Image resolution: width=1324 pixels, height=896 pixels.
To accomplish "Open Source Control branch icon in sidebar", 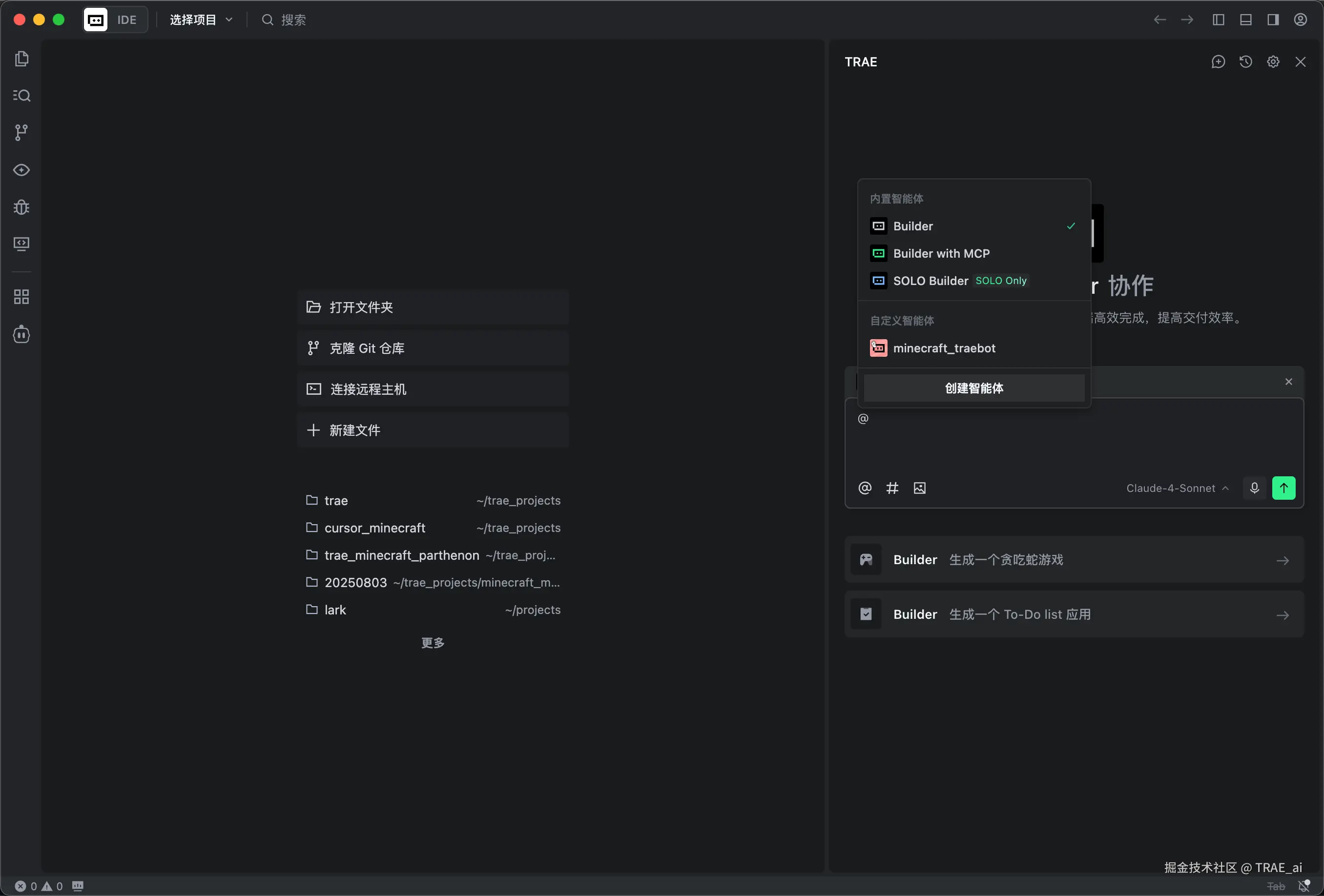I will click(21, 132).
